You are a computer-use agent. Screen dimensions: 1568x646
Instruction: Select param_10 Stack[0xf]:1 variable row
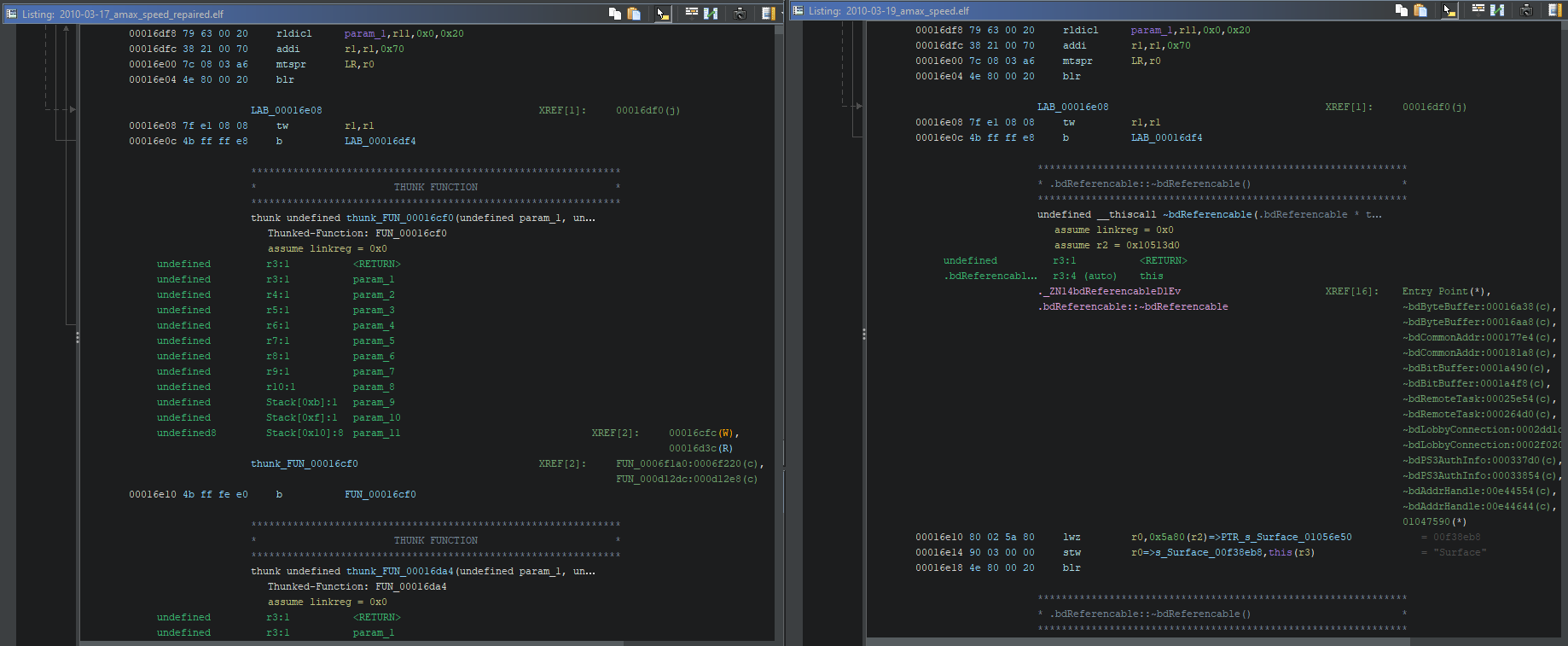[278, 418]
